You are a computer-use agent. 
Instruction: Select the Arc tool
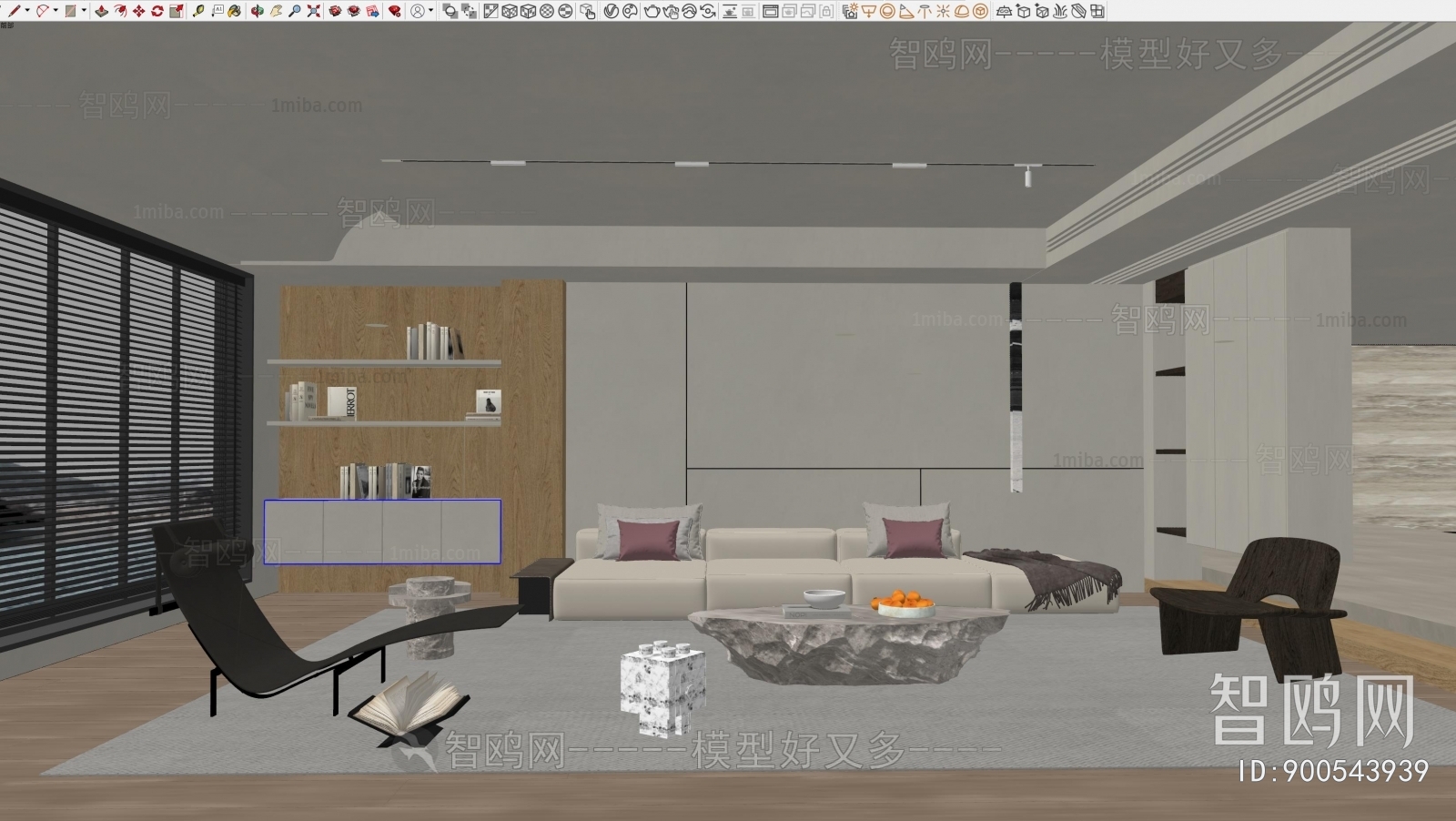(43, 11)
